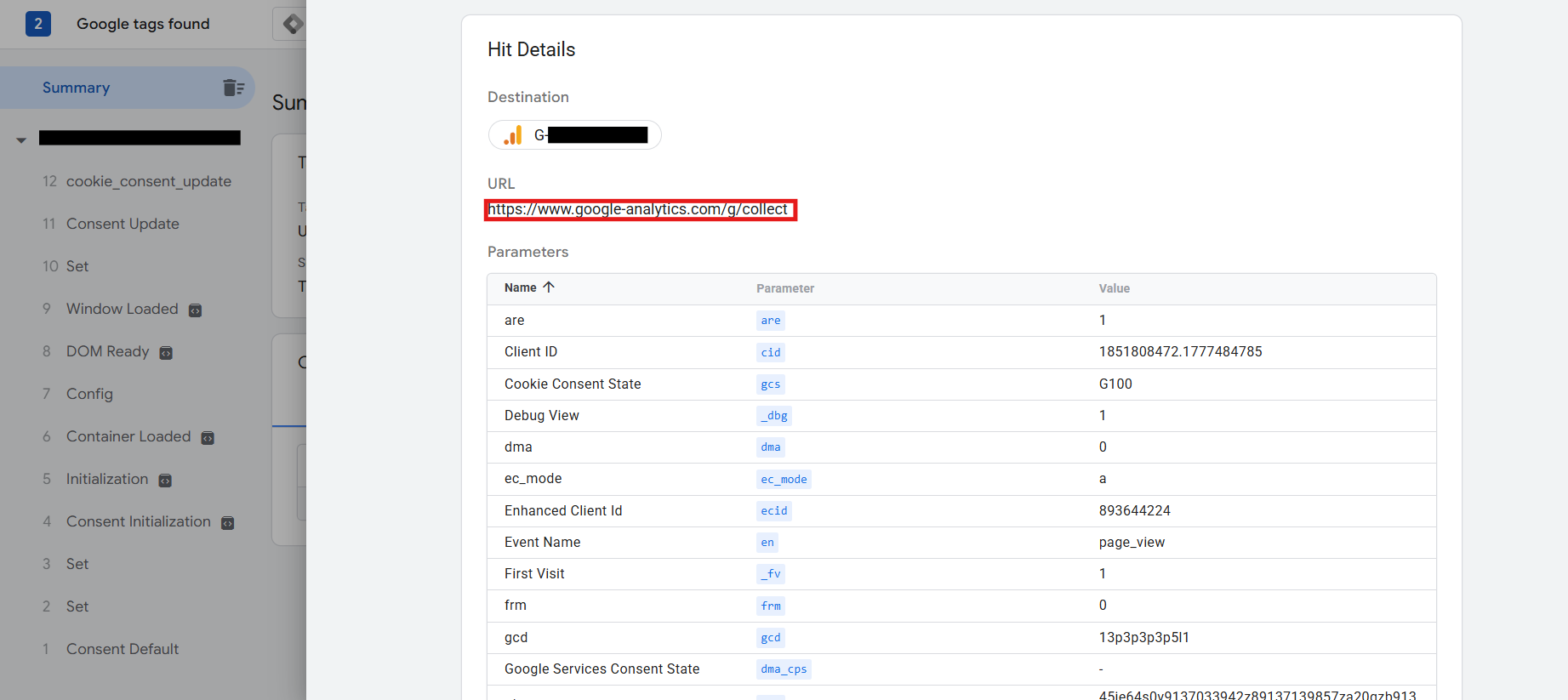This screenshot has height=700, width=1568.
Task: Click the collect URL text
Action: (638, 209)
